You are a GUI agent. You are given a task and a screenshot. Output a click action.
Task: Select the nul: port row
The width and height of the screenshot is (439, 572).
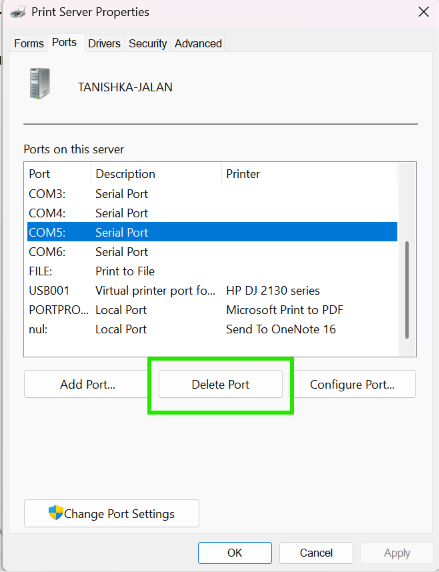[212, 329]
